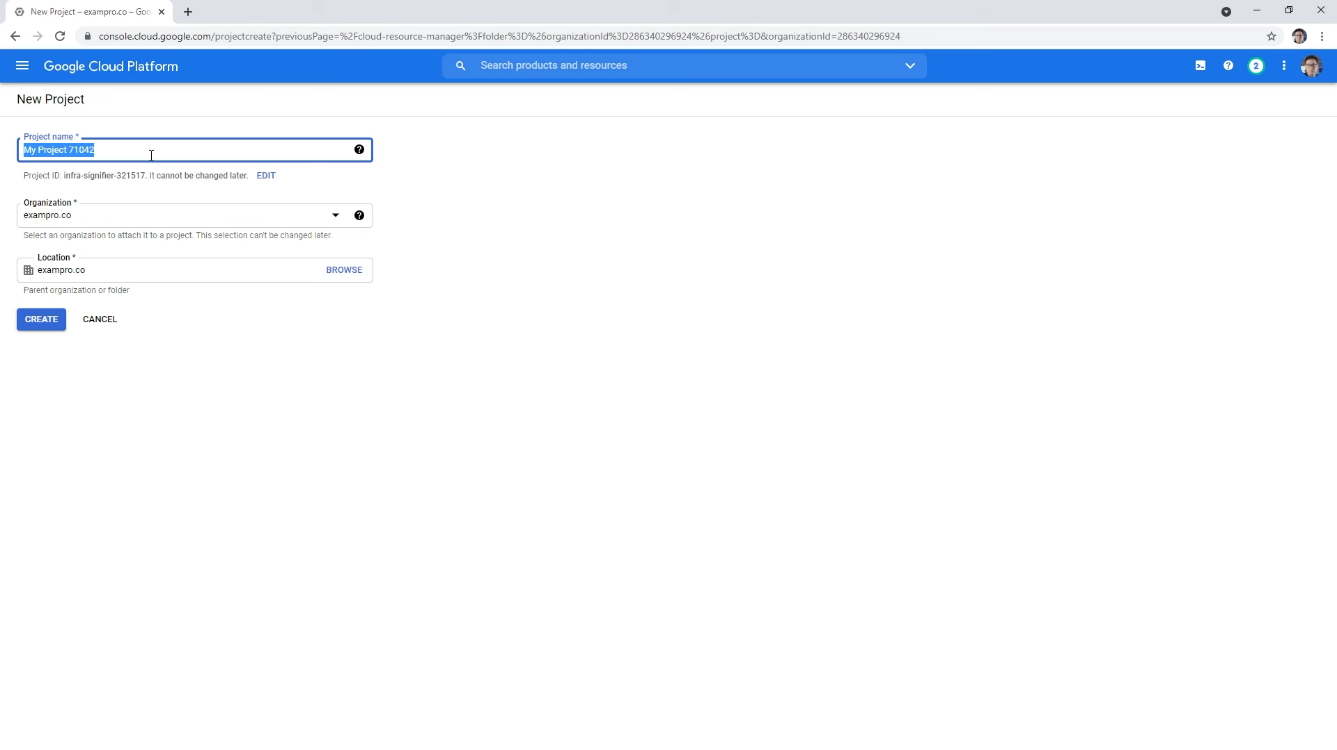The image size is (1337, 750).
Task: Click the project ID text infra-signifier-321517
Action: click(x=104, y=175)
